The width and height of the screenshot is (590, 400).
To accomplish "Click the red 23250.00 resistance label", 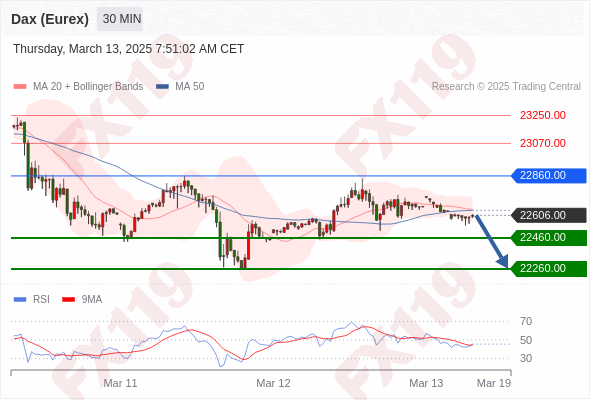I will [543, 116].
